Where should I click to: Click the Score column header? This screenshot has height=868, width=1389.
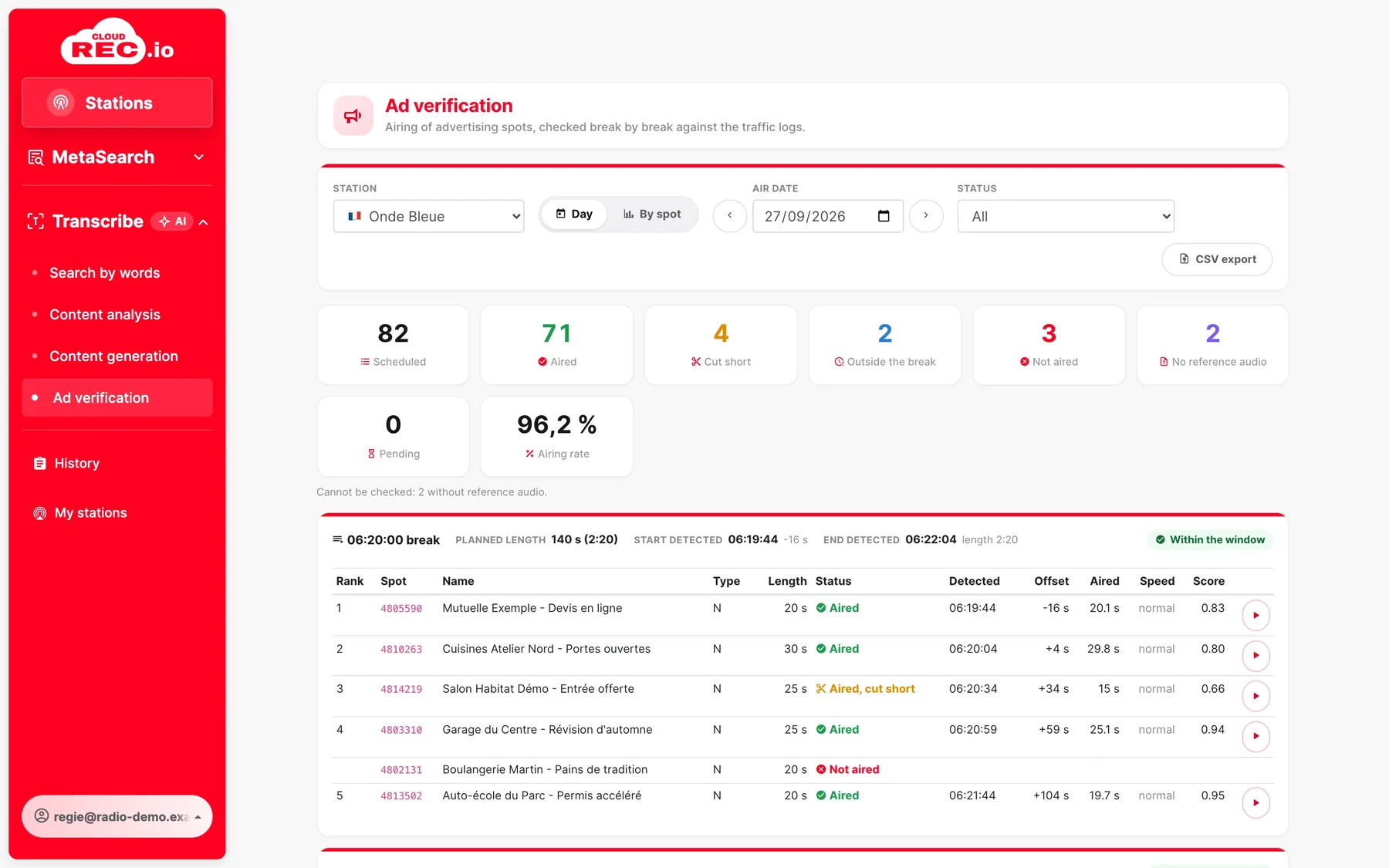pos(1208,582)
